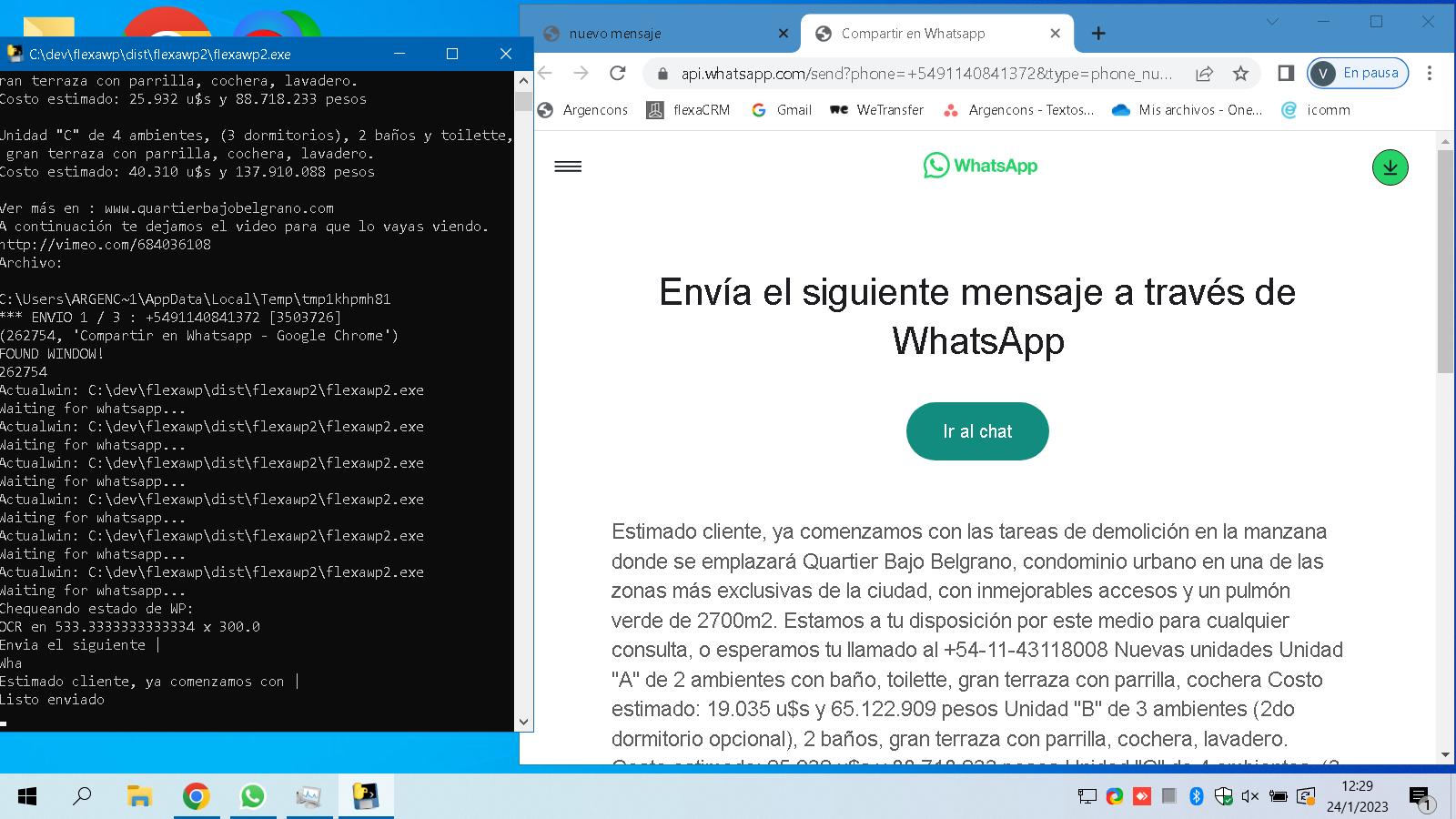Click 'http://vimeo.com/684036108' in console
Screen dimensions: 1456x819
pos(106,245)
